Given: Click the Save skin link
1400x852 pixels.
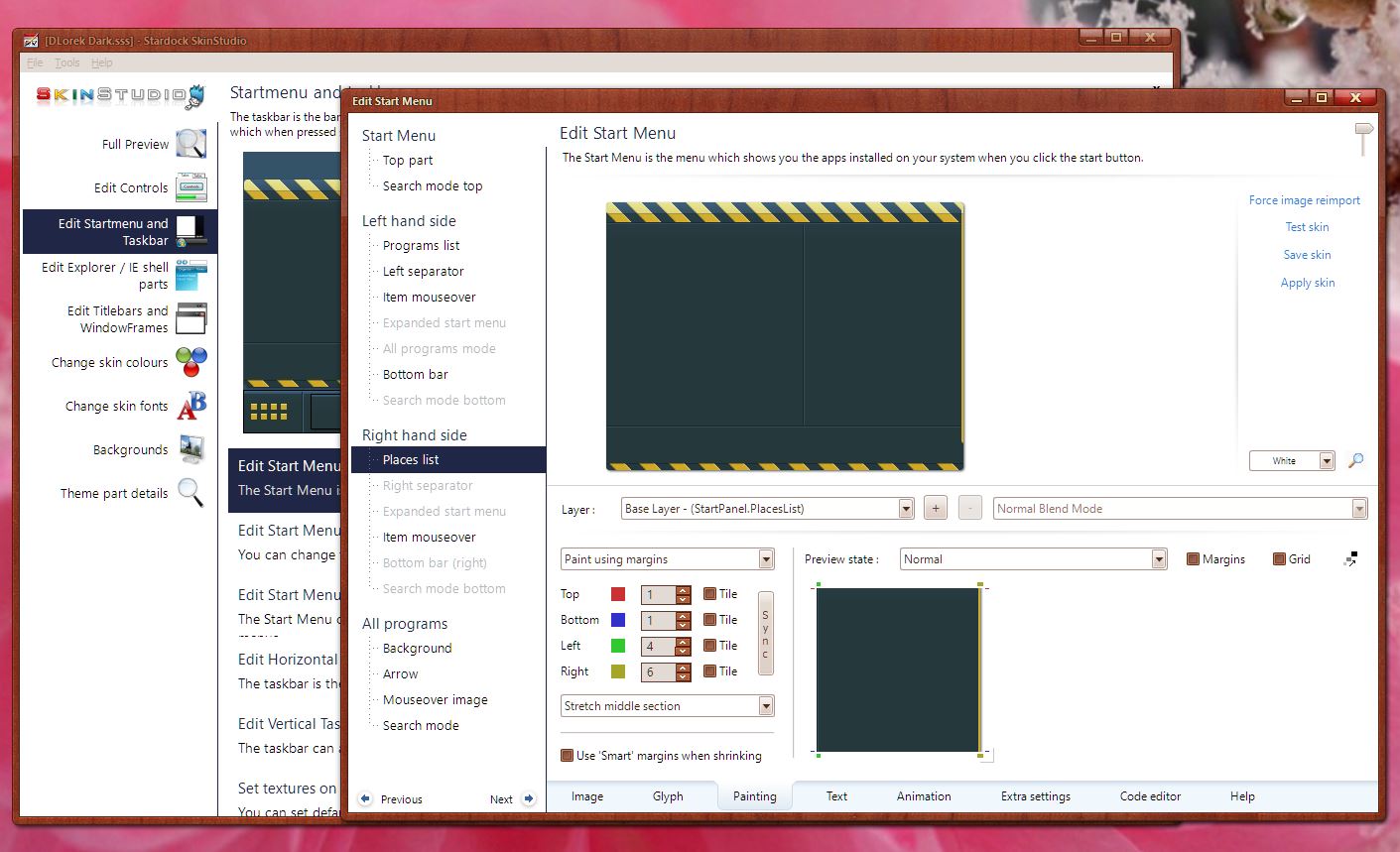Looking at the screenshot, I should pos(1307,255).
